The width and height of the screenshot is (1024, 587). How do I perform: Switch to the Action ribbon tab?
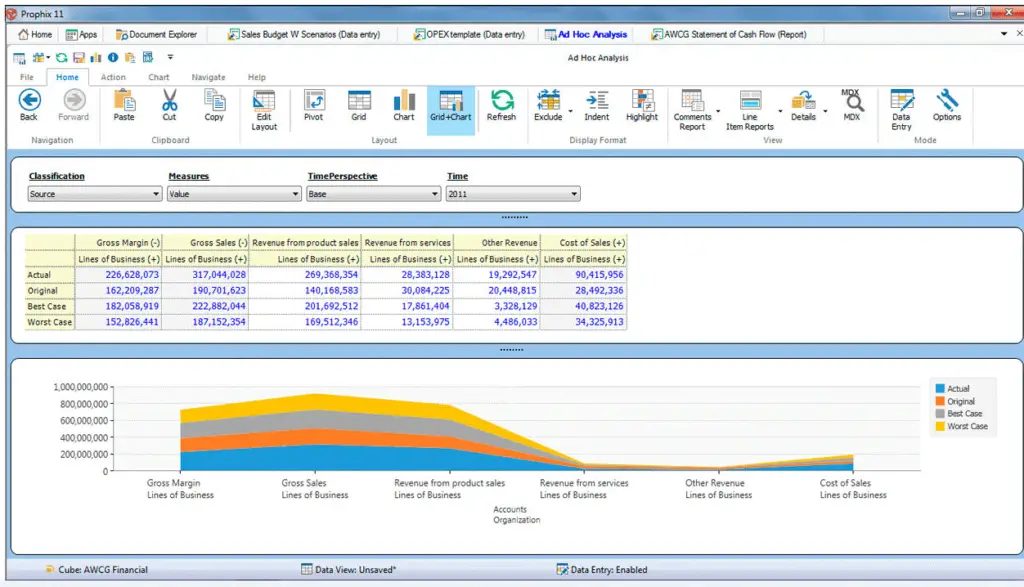[x=113, y=77]
